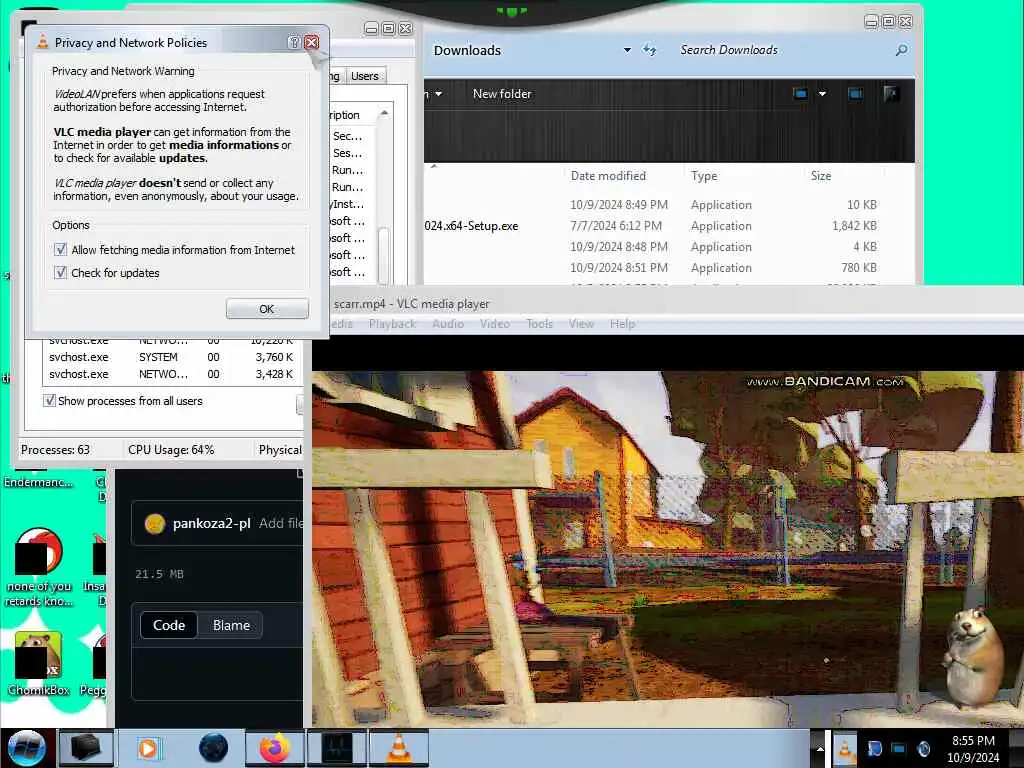1024x768 pixels.
Task: Click the pankoza2-pl avatar icon
Action: (155, 524)
